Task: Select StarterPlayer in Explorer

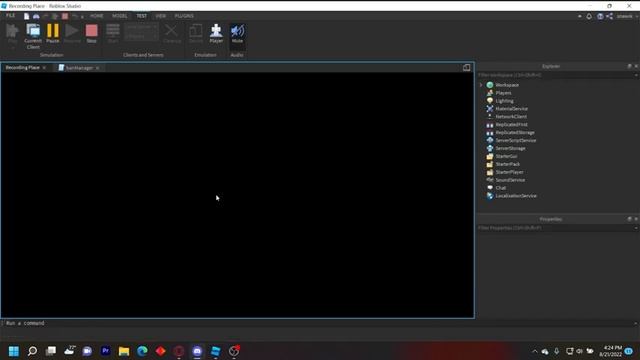Action: [x=509, y=172]
